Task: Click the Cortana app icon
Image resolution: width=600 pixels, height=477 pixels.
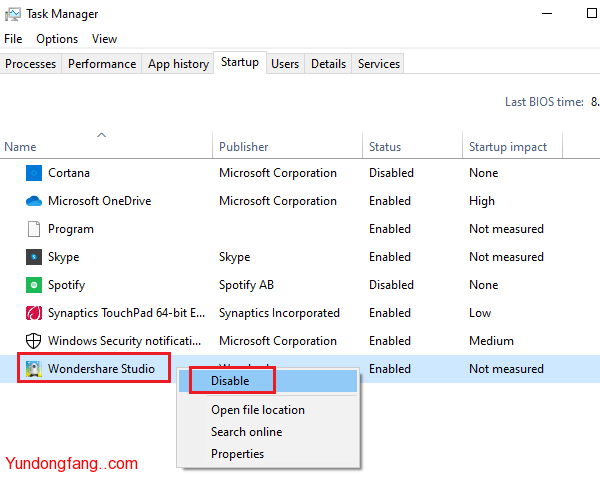Action: point(34,173)
